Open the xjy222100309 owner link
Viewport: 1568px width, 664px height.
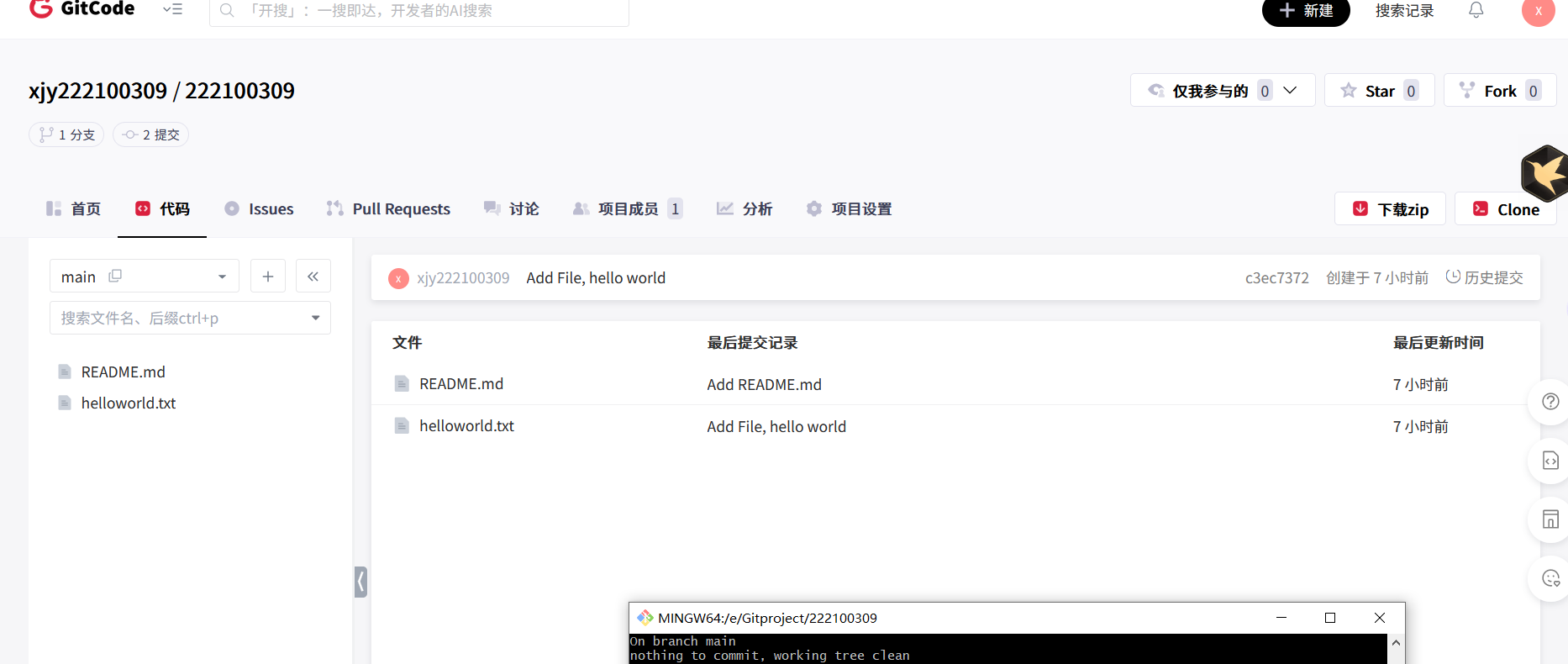pos(97,91)
